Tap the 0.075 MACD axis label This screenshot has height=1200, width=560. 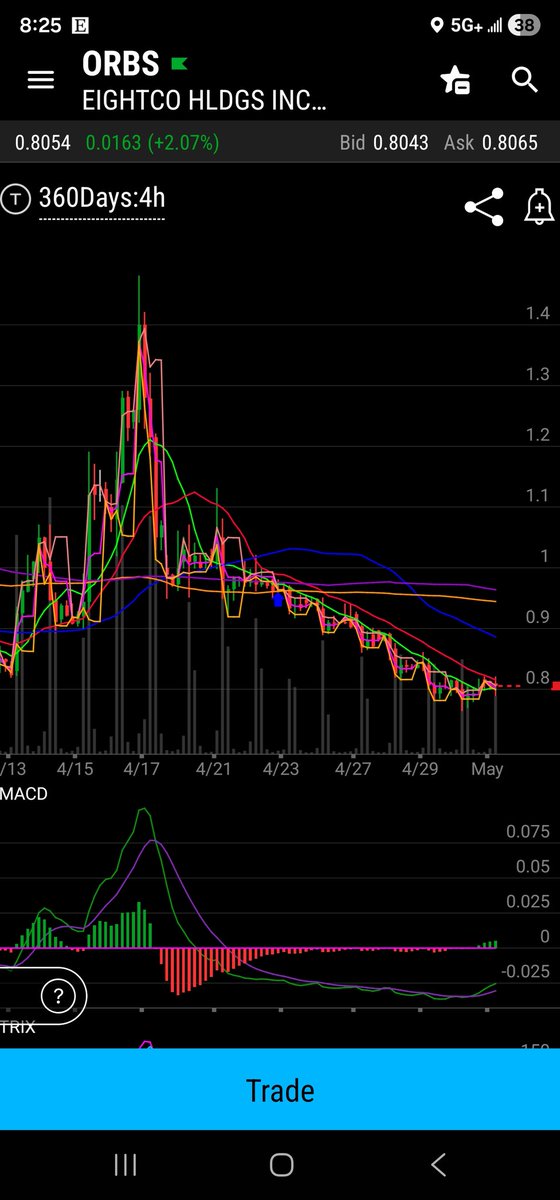(x=530, y=831)
